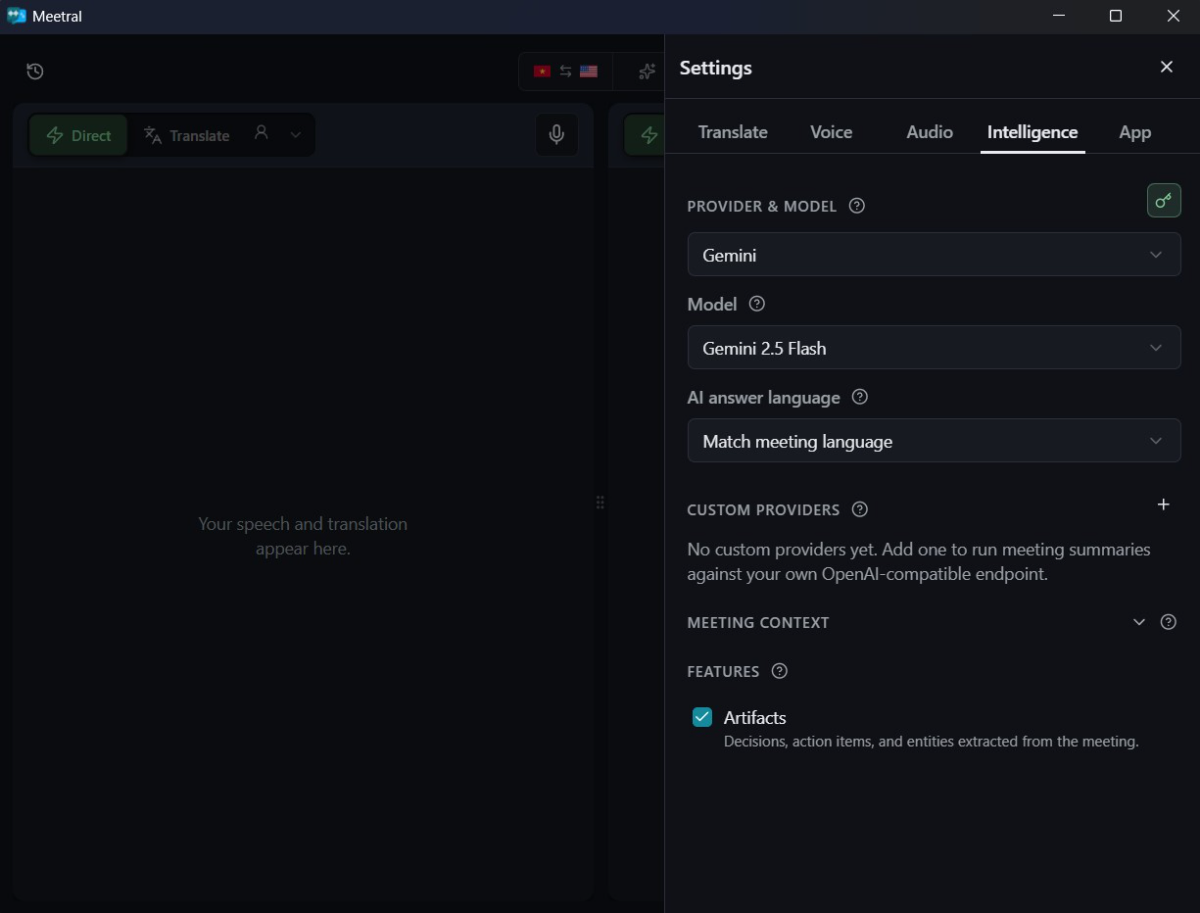Screen dimensions: 1200x913
Task: Click the 'No custom providers yet' description text
Action: coord(919,562)
